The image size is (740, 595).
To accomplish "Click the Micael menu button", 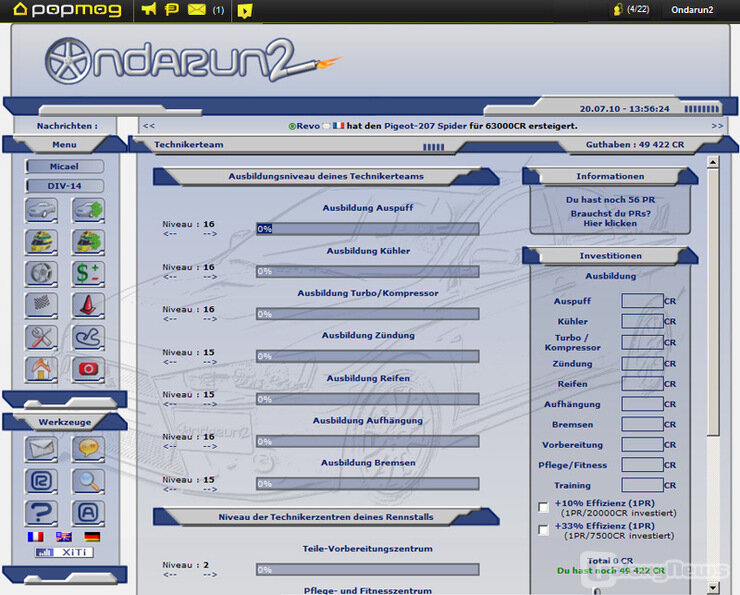I will click(65, 166).
